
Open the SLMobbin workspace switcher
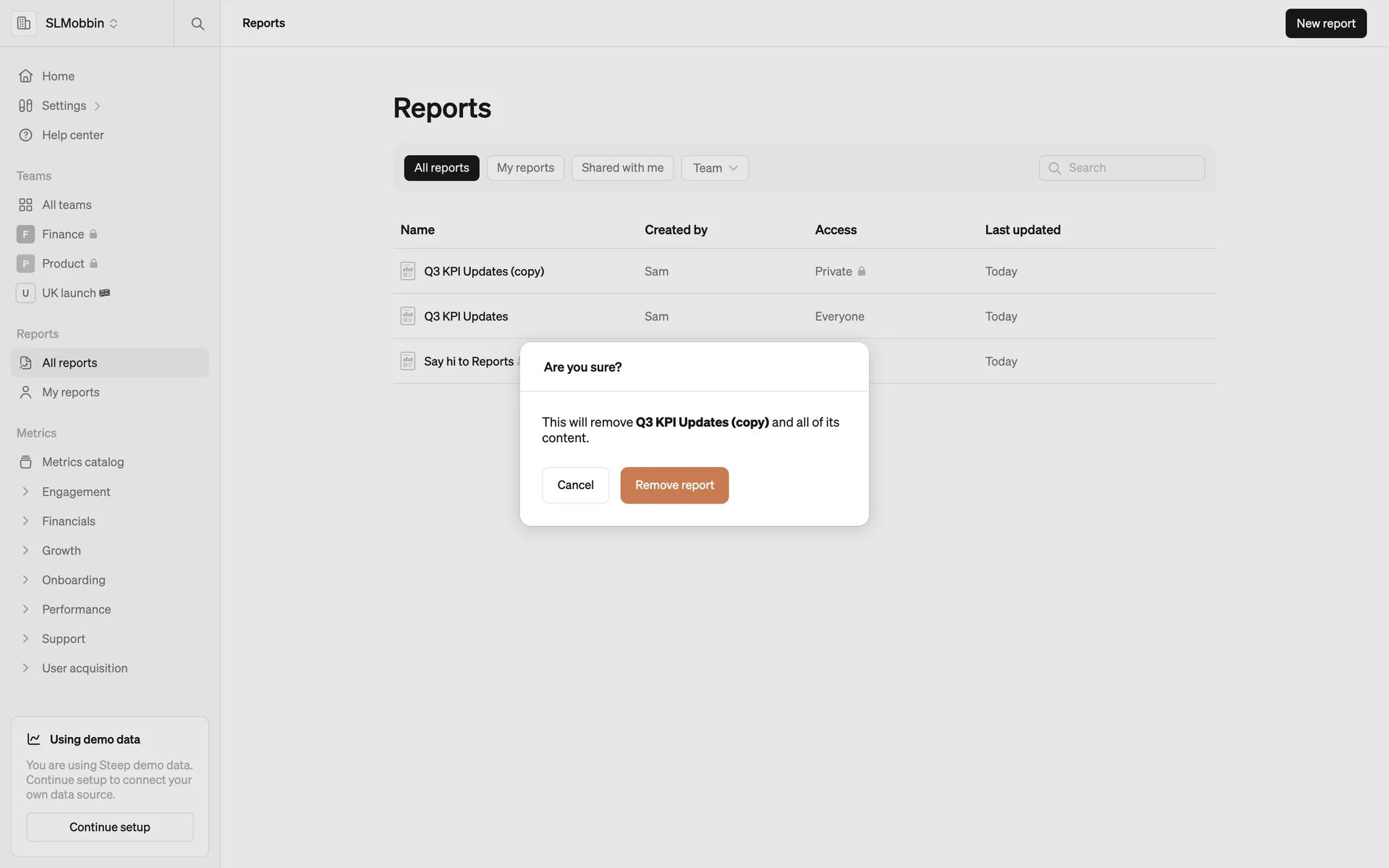[81, 23]
